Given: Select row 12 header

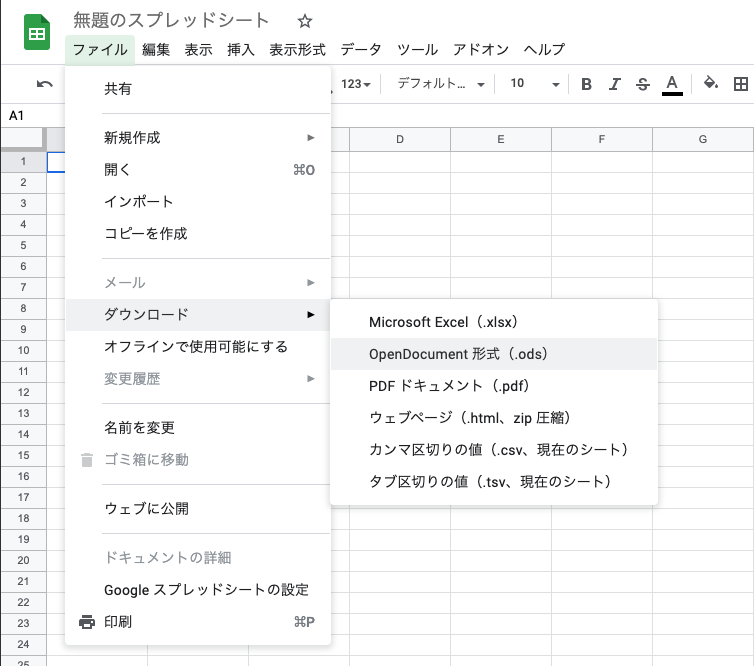Looking at the screenshot, I should pyautogui.click(x=23, y=392).
